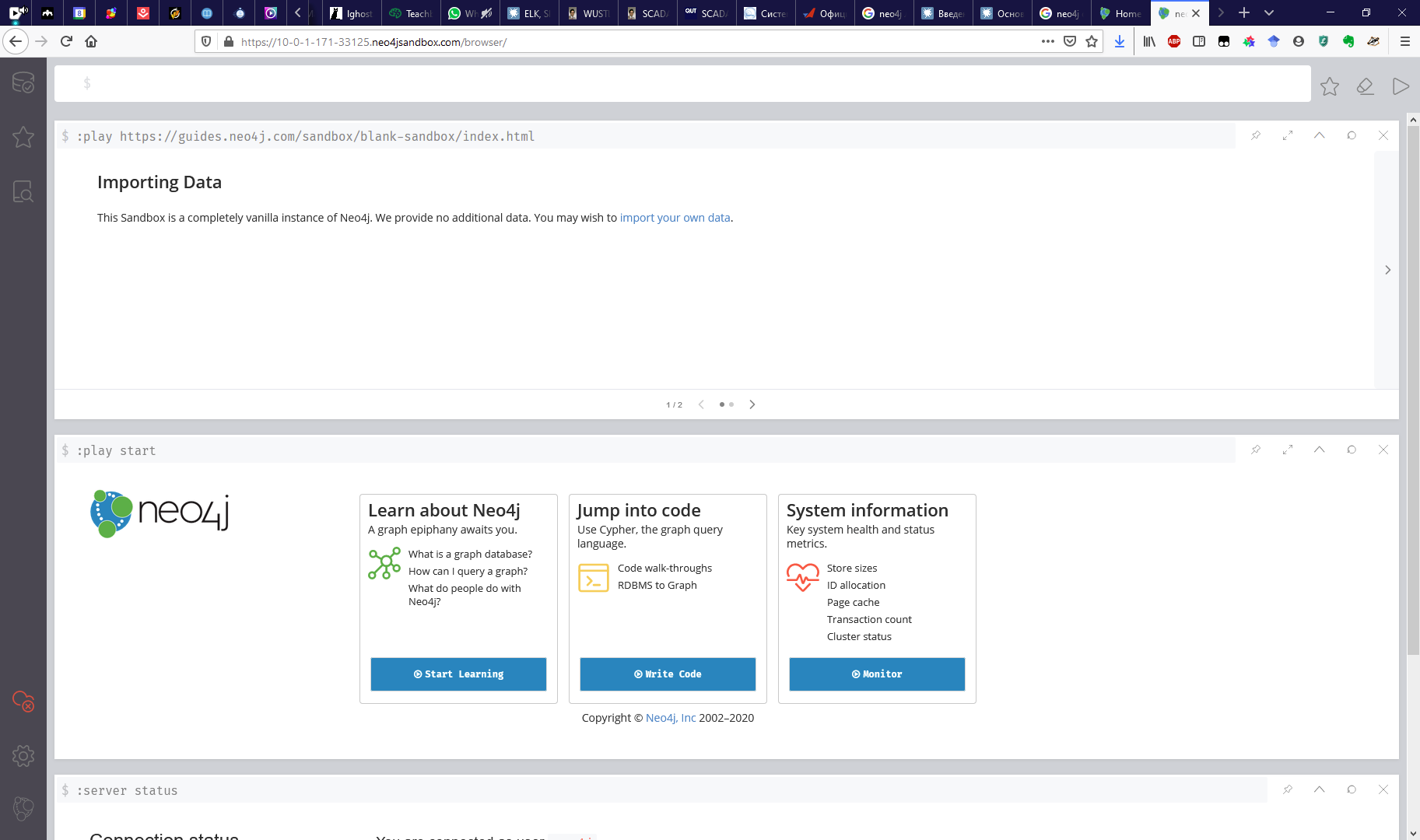Click the Write Code button
Image resolution: width=1420 pixels, height=840 pixels.
click(668, 674)
